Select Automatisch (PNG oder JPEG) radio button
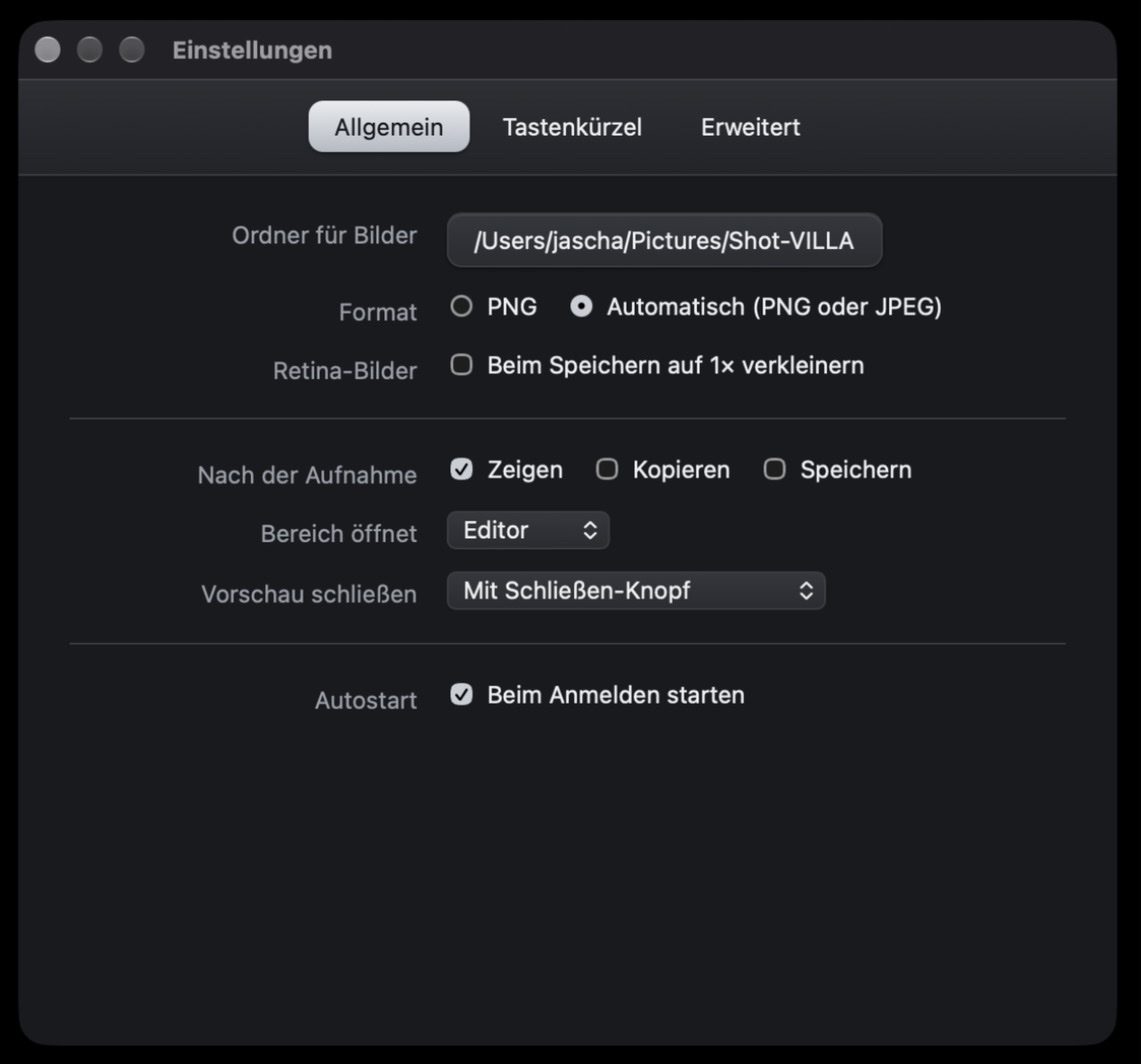 pyautogui.click(x=581, y=307)
